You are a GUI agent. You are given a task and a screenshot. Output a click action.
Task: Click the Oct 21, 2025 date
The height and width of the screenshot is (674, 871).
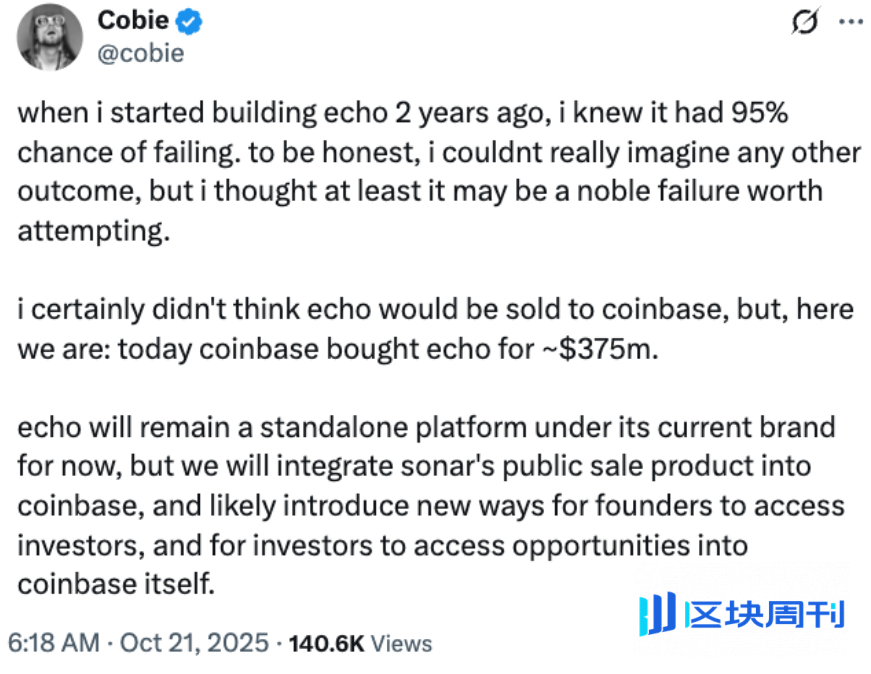click(x=194, y=642)
